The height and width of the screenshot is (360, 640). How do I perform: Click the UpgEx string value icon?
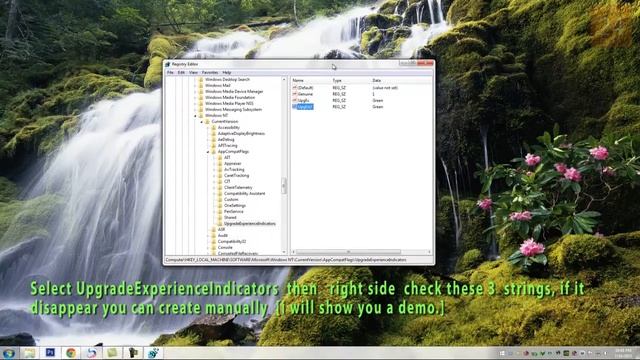[x=295, y=100]
